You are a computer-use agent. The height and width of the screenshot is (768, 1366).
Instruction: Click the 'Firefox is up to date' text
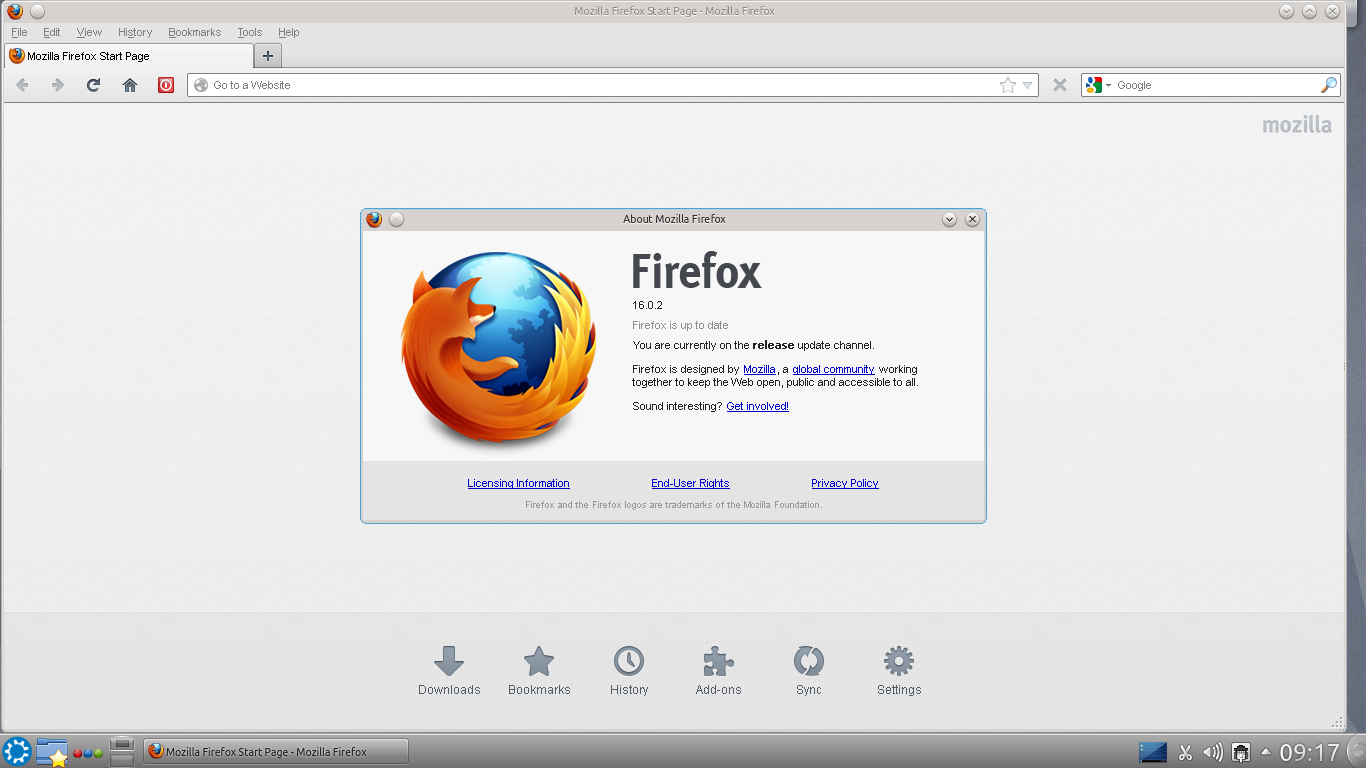(680, 325)
